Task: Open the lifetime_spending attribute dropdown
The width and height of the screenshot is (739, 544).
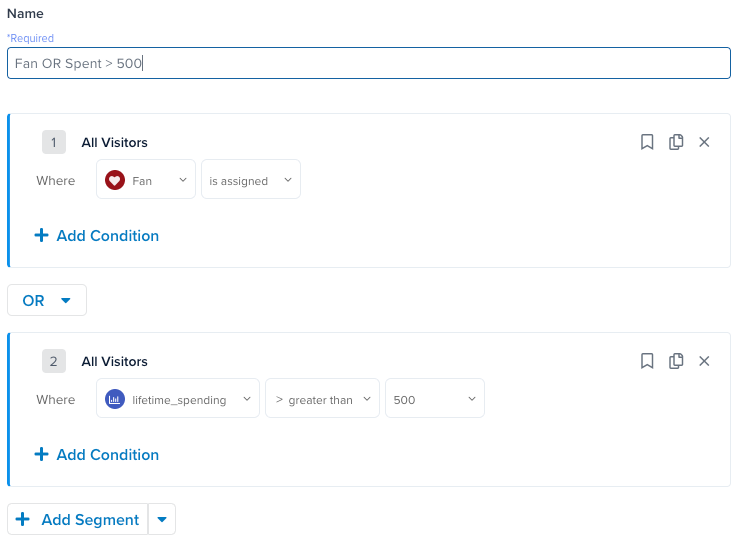Action: click(x=178, y=400)
